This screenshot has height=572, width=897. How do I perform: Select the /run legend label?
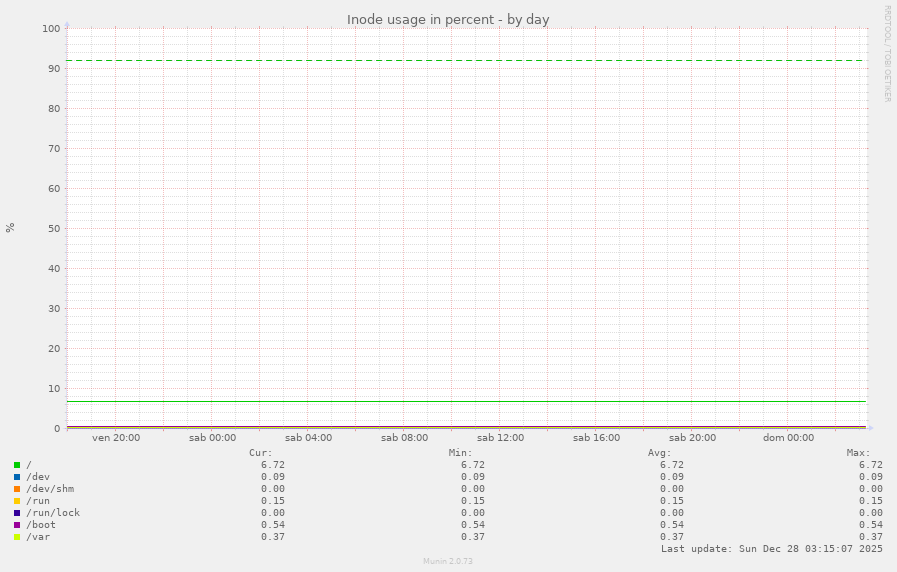pos(38,501)
